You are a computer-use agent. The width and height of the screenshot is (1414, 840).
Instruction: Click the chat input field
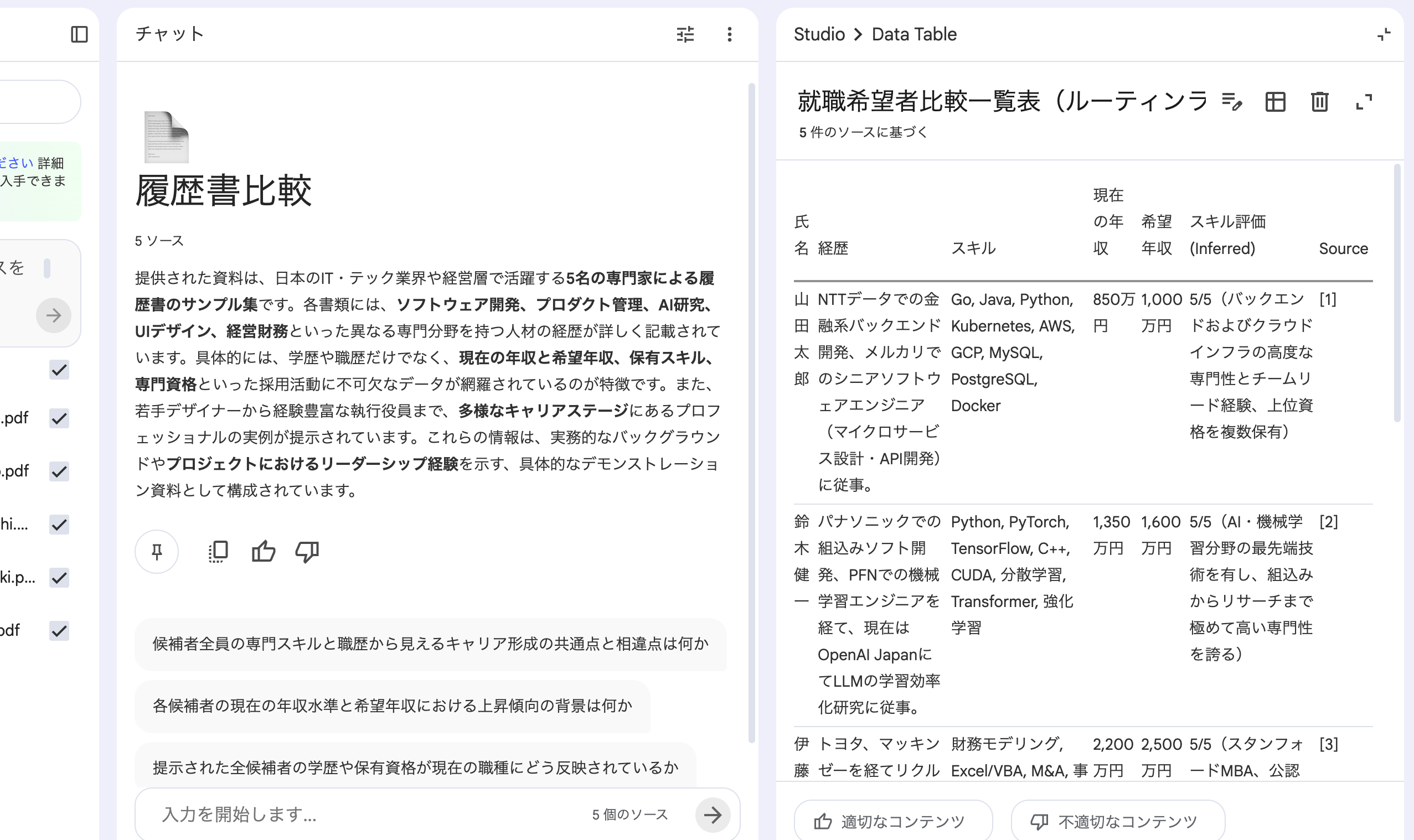pos(363,815)
